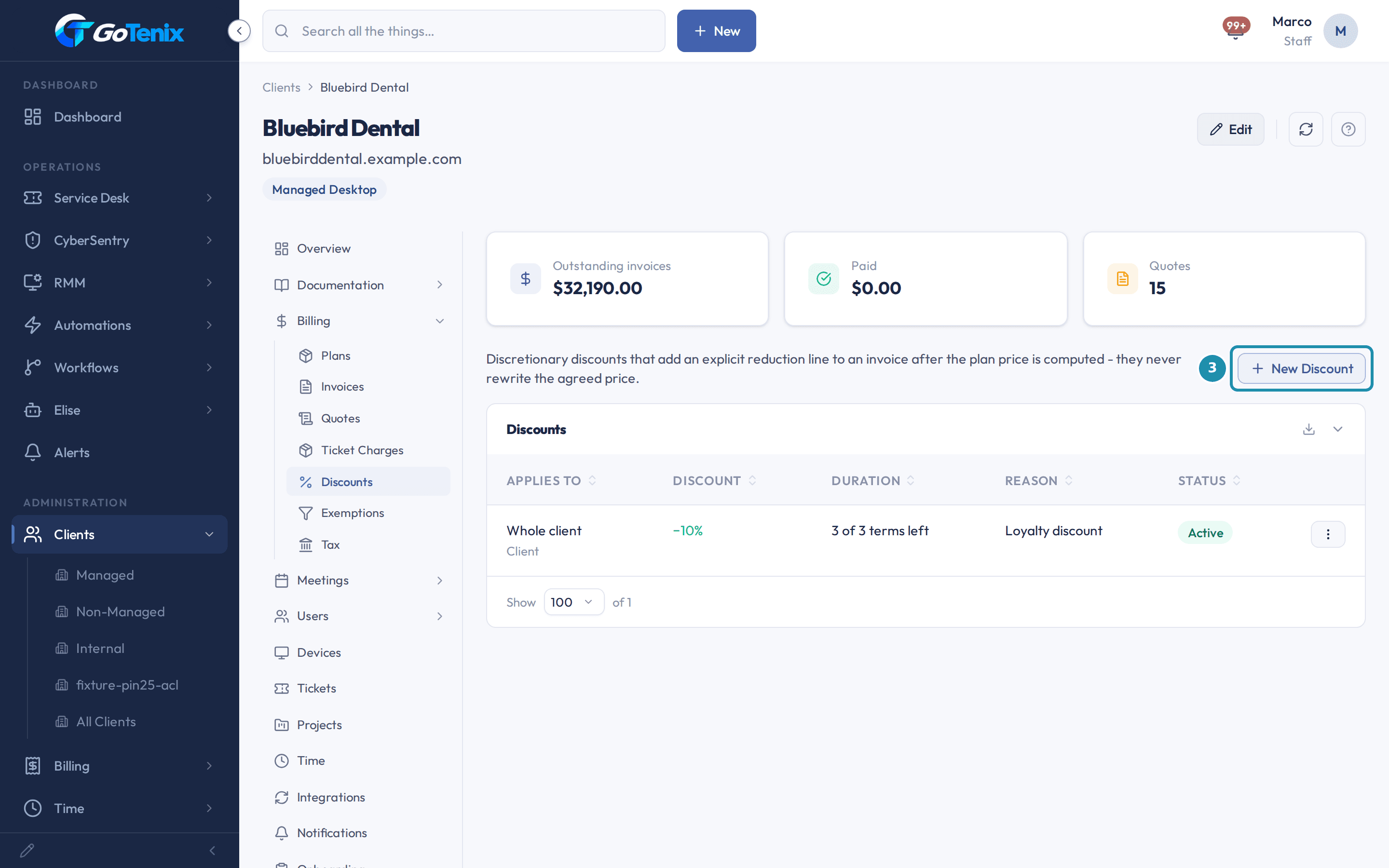Collapse the client Billing section
The image size is (1389, 868).
(x=360, y=321)
